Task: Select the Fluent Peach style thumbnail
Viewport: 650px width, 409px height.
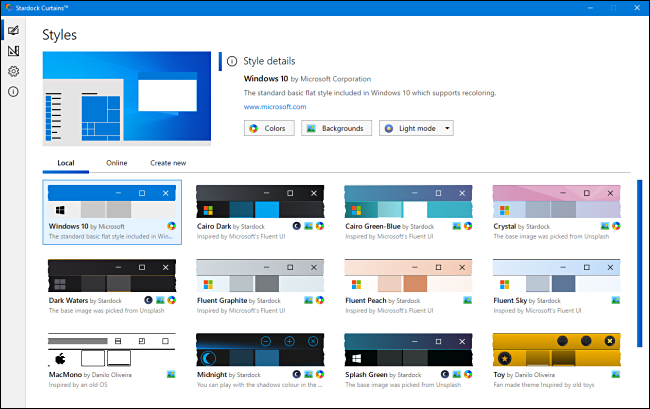Action: [410, 275]
